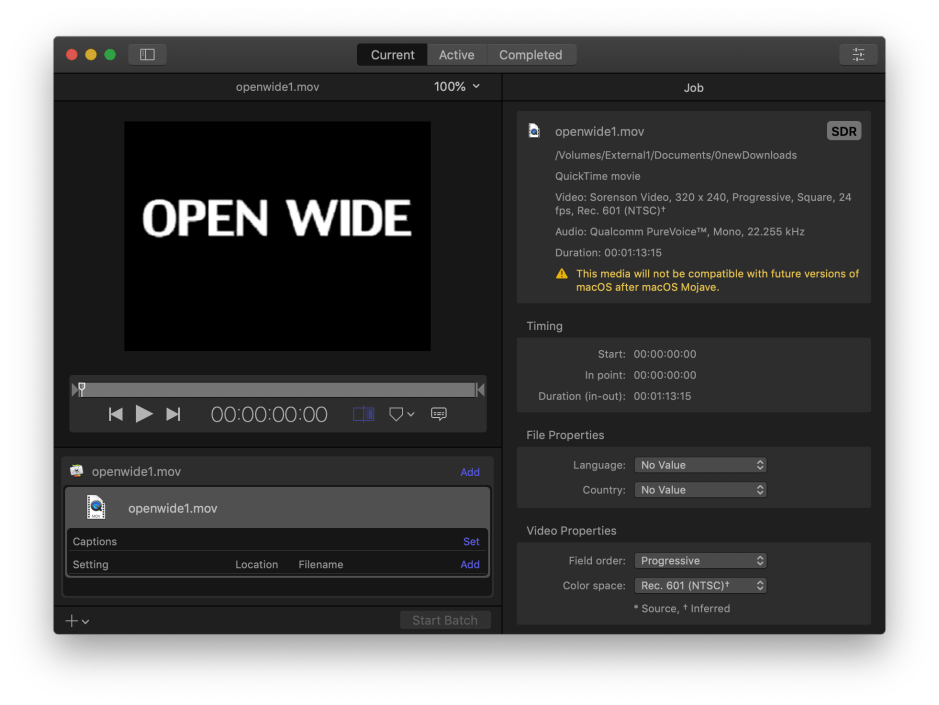Click the Play button under the preview
Viewport: 939px width, 705px height.
tap(144, 413)
